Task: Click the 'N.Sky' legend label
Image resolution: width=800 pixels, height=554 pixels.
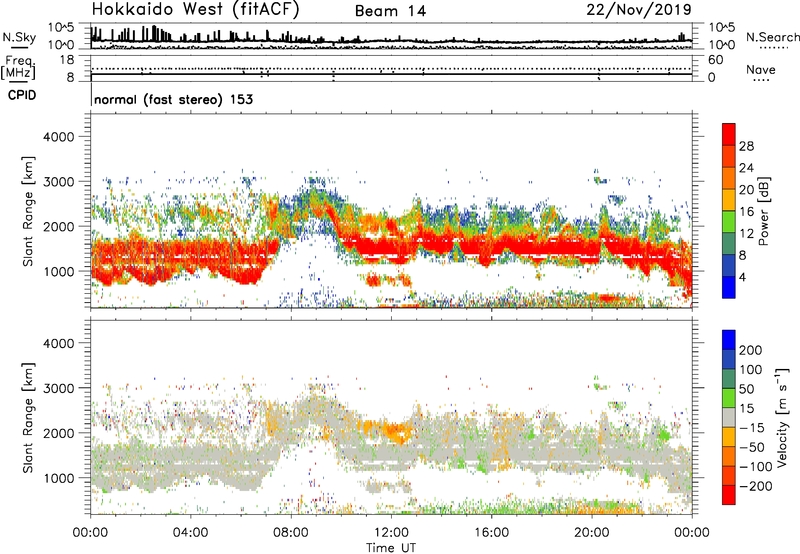Action: 19,37
